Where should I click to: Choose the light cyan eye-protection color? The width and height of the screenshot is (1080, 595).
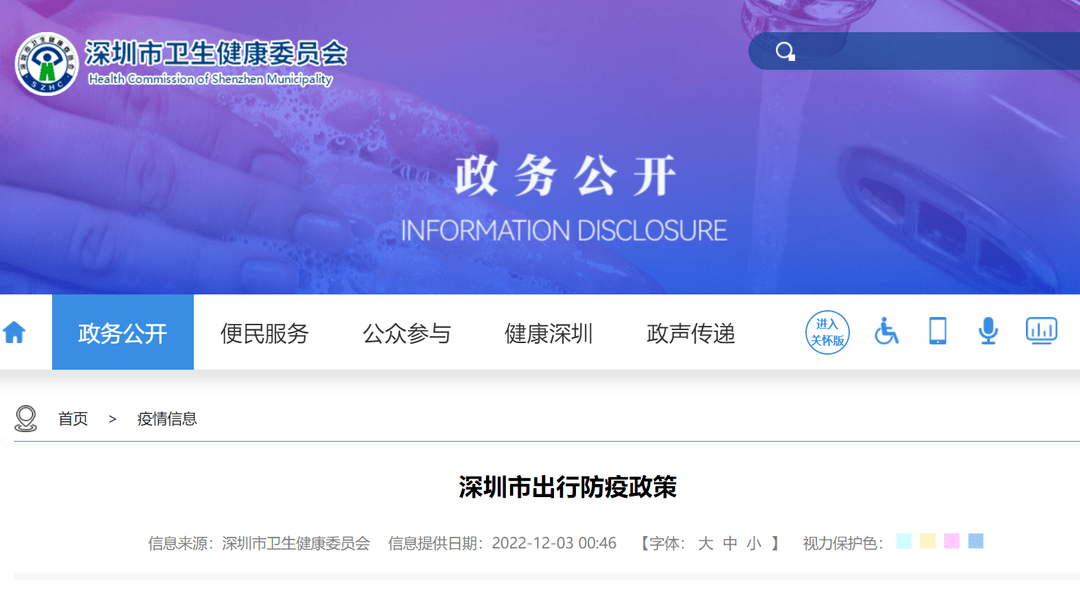pyautogui.click(x=904, y=541)
